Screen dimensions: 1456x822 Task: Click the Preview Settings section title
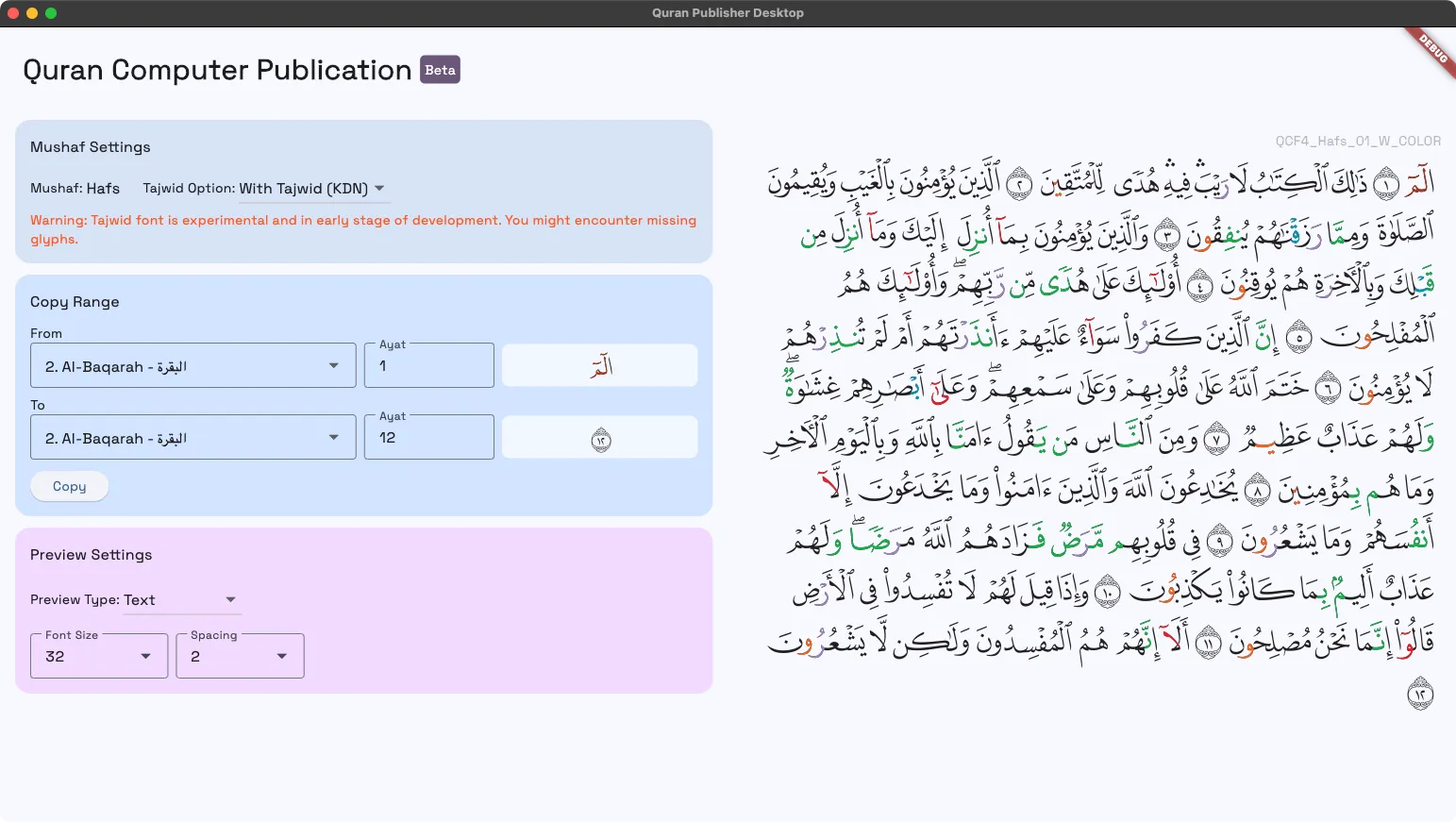click(91, 555)
